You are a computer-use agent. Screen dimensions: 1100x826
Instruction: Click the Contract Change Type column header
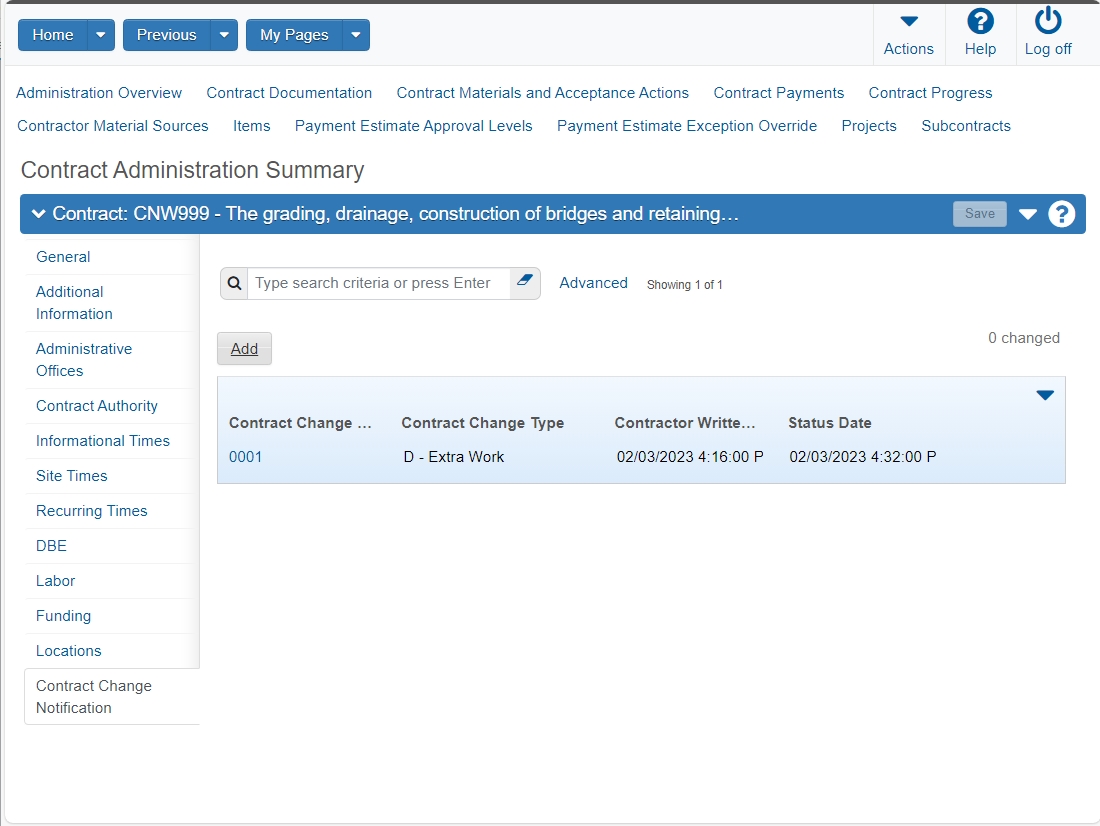[483, 423]
